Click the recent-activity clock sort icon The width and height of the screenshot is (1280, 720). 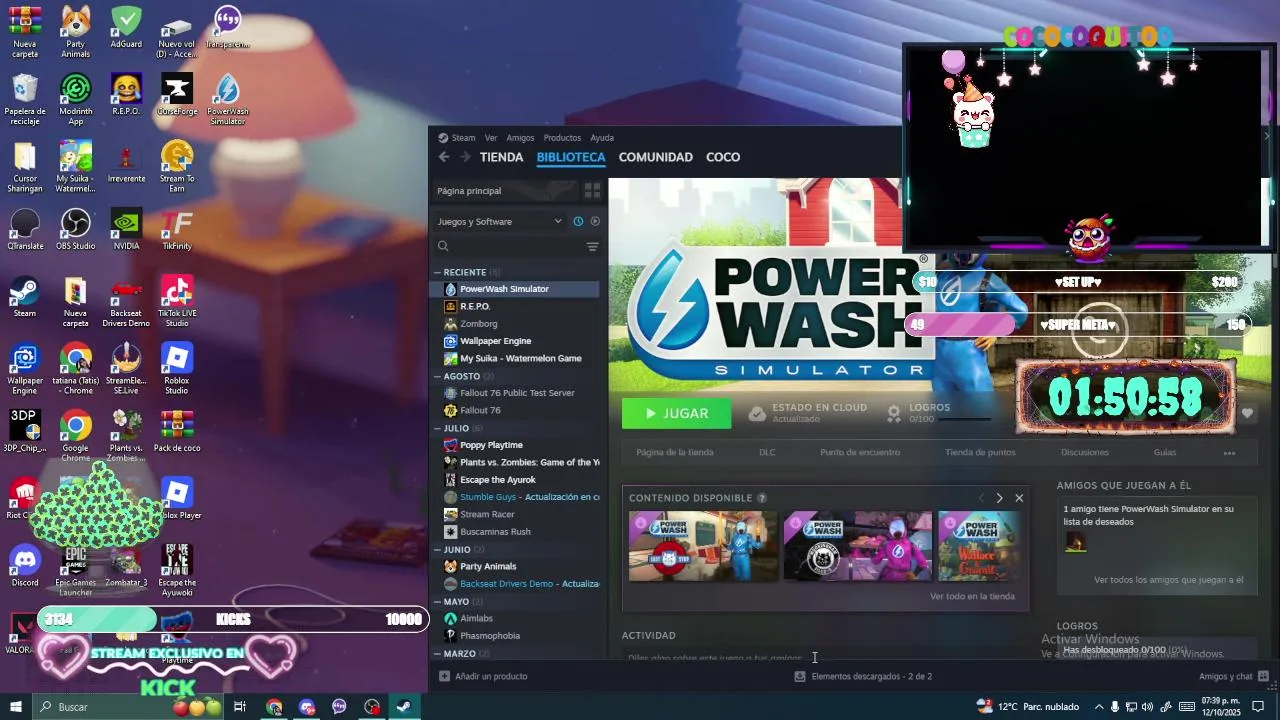[x=578, y=221]
